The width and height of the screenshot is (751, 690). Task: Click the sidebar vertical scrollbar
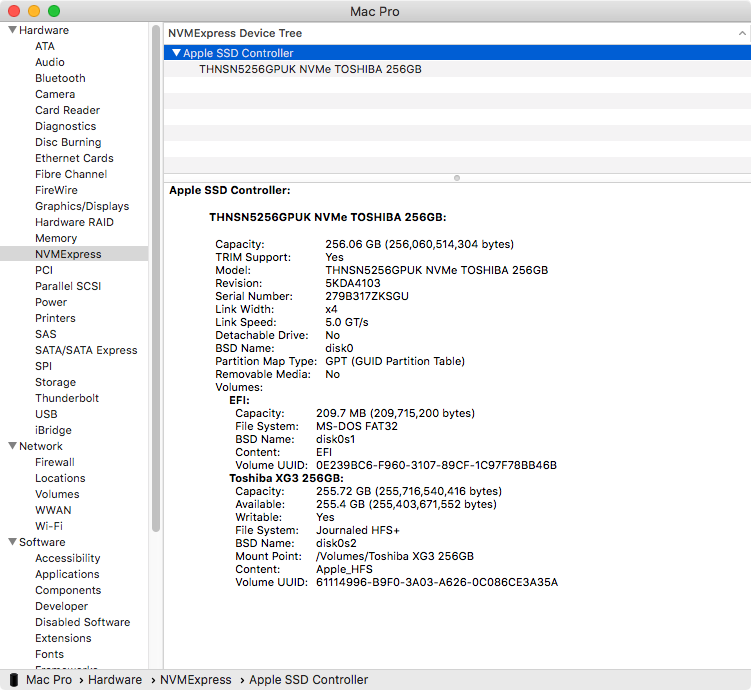[156, 279]
